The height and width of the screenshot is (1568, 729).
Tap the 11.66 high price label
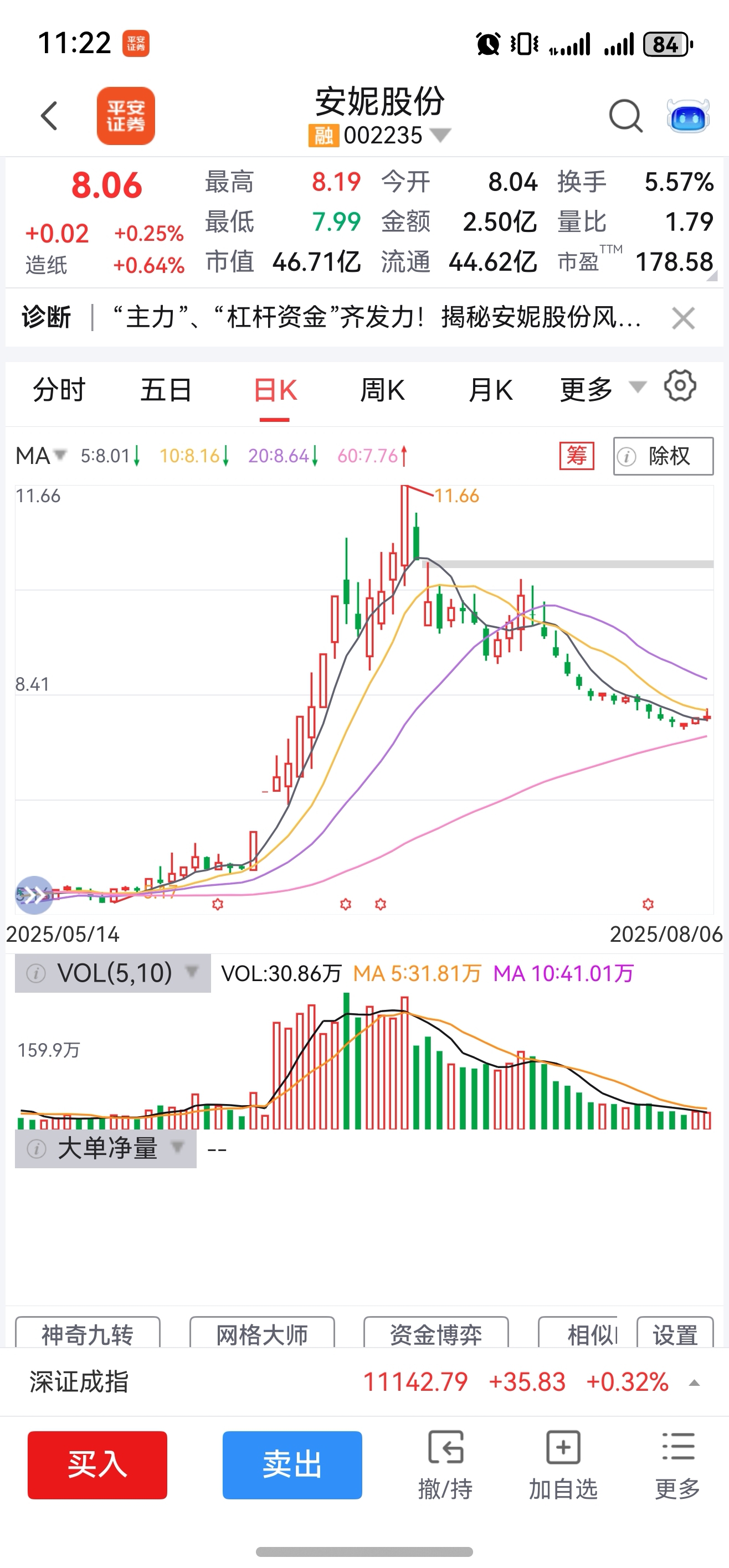457,496
